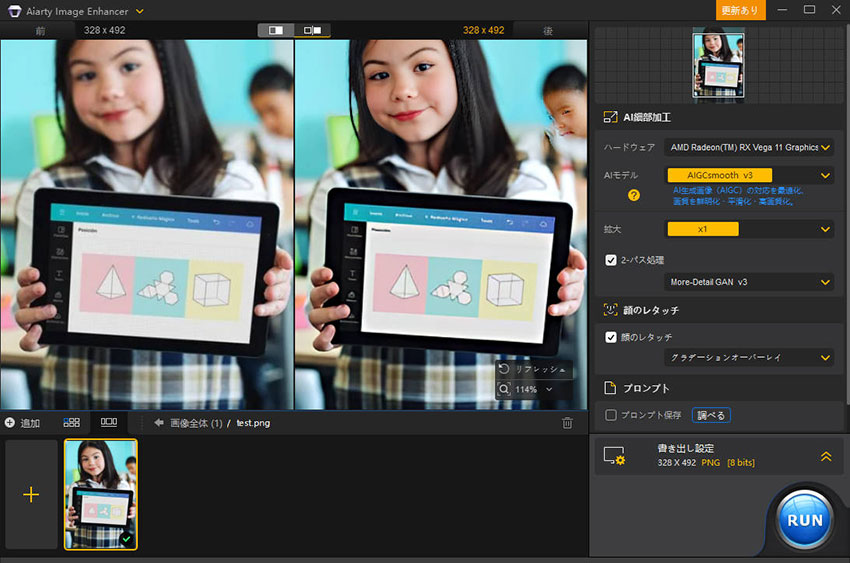
Task: Click the magnifier zoom icon
Action: click(504, 389)
